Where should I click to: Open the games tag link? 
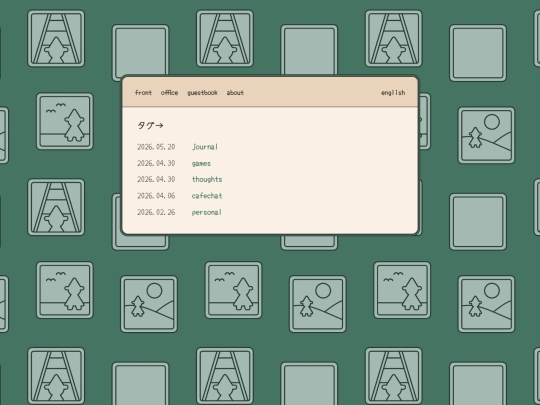(x=201, y=163)
